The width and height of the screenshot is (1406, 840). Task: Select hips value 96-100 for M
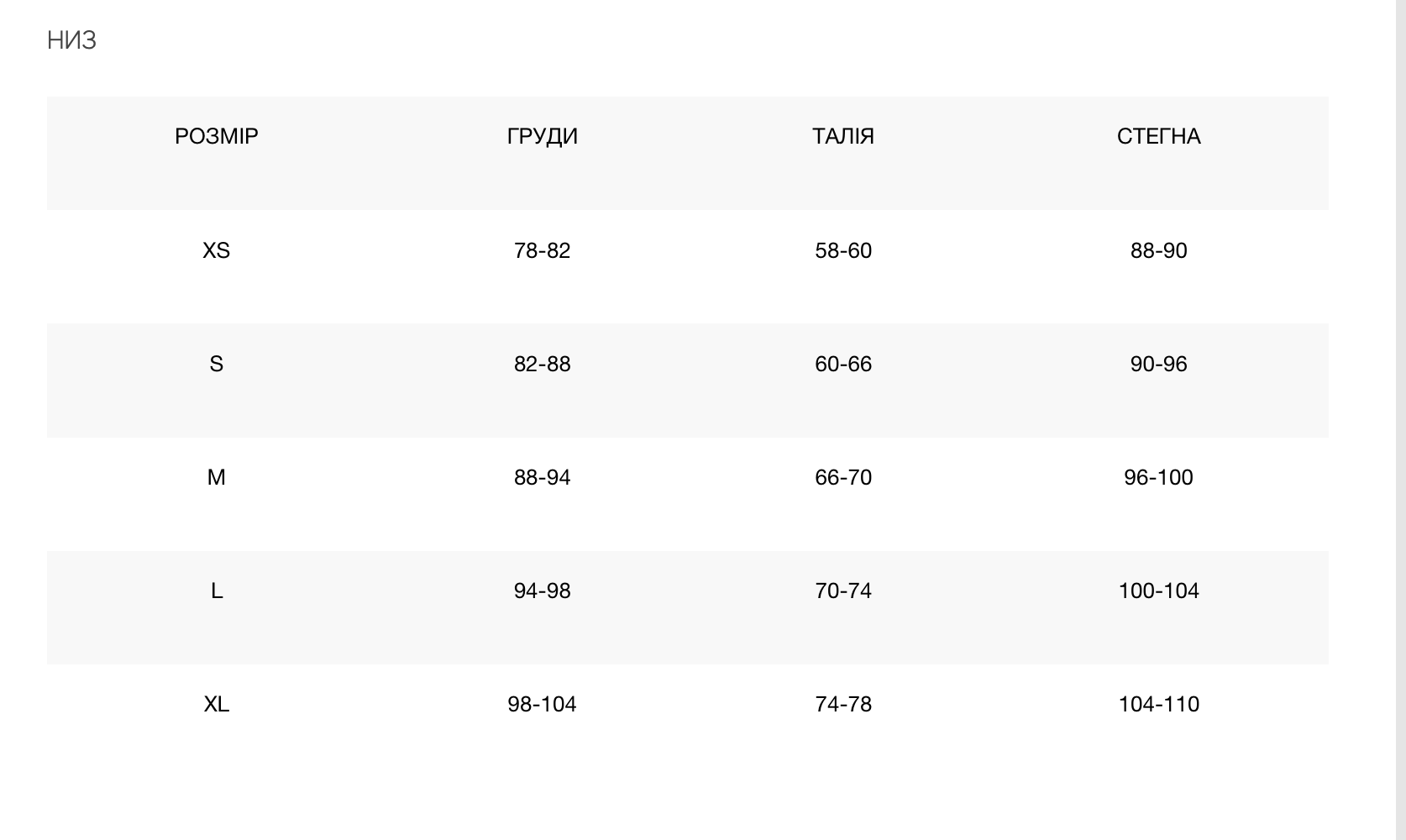(x=1158, y=477)
